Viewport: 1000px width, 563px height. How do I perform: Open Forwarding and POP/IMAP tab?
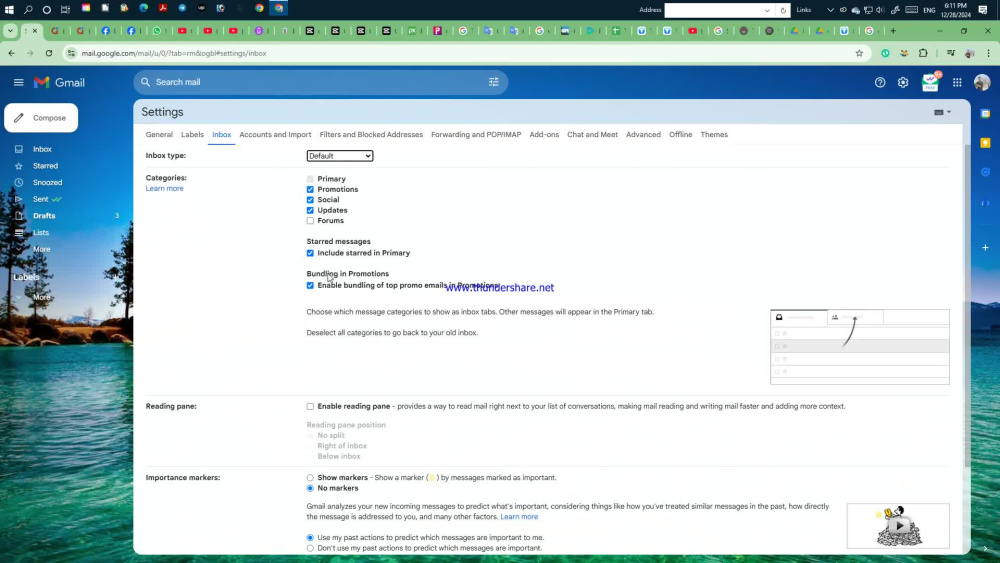[476, 135]
